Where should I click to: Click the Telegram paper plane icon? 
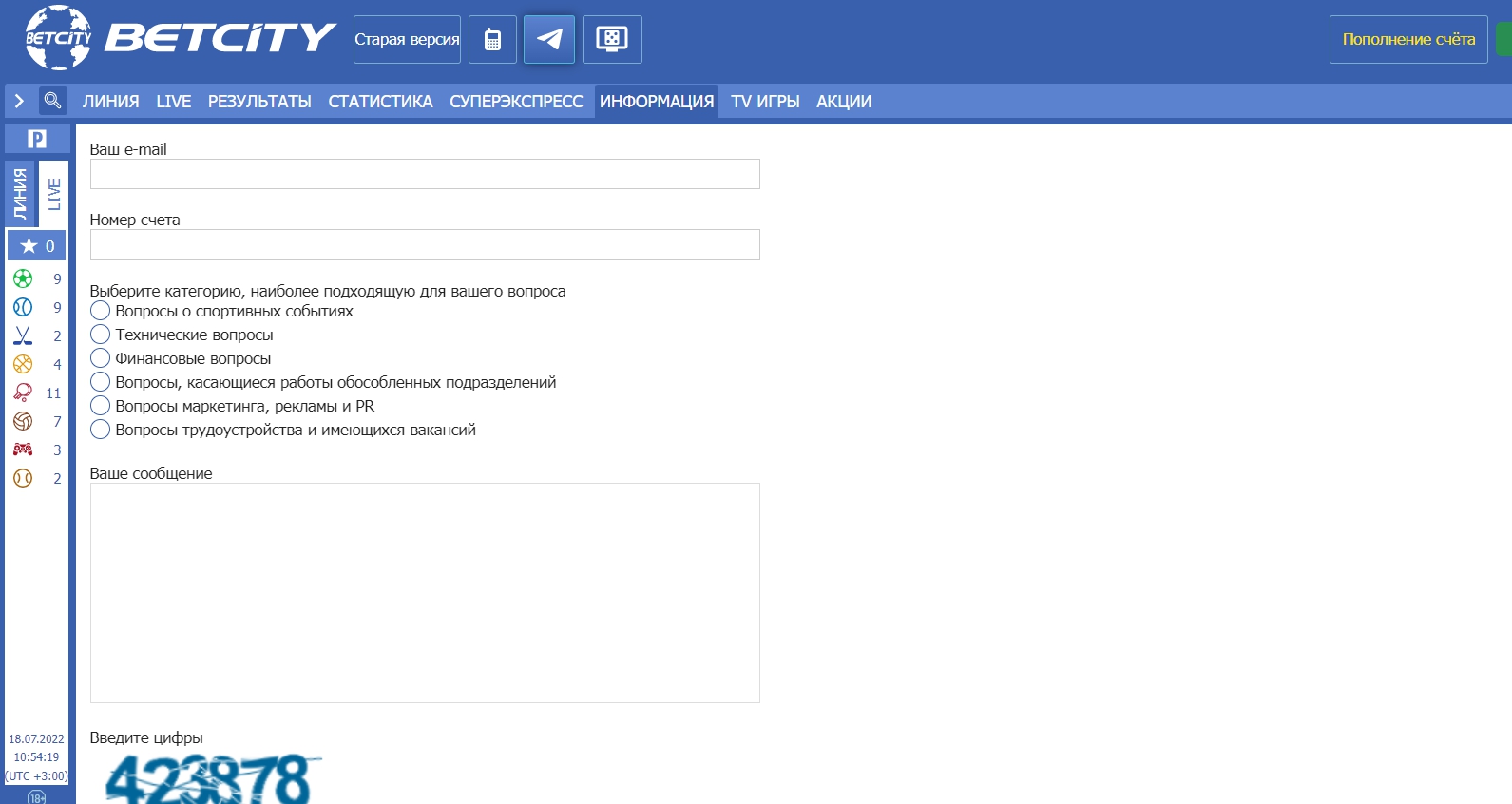tap(548, 39)
